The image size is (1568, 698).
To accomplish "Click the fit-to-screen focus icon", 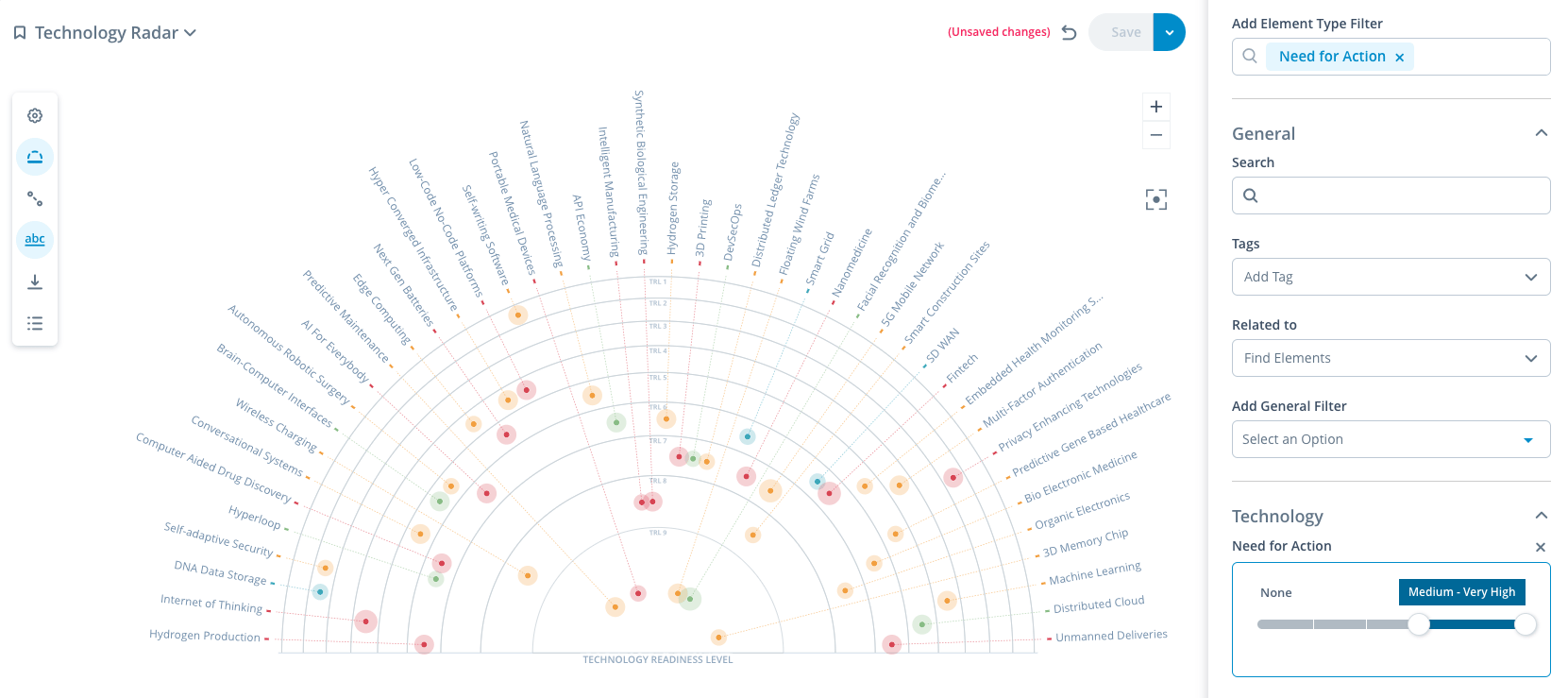I will tap(1156, 199).
